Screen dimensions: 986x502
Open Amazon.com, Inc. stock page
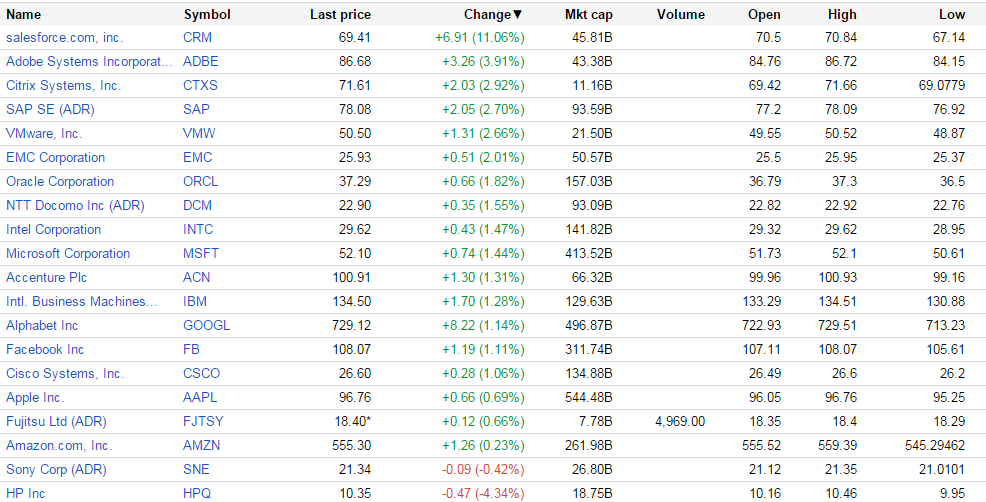point(59,445)
